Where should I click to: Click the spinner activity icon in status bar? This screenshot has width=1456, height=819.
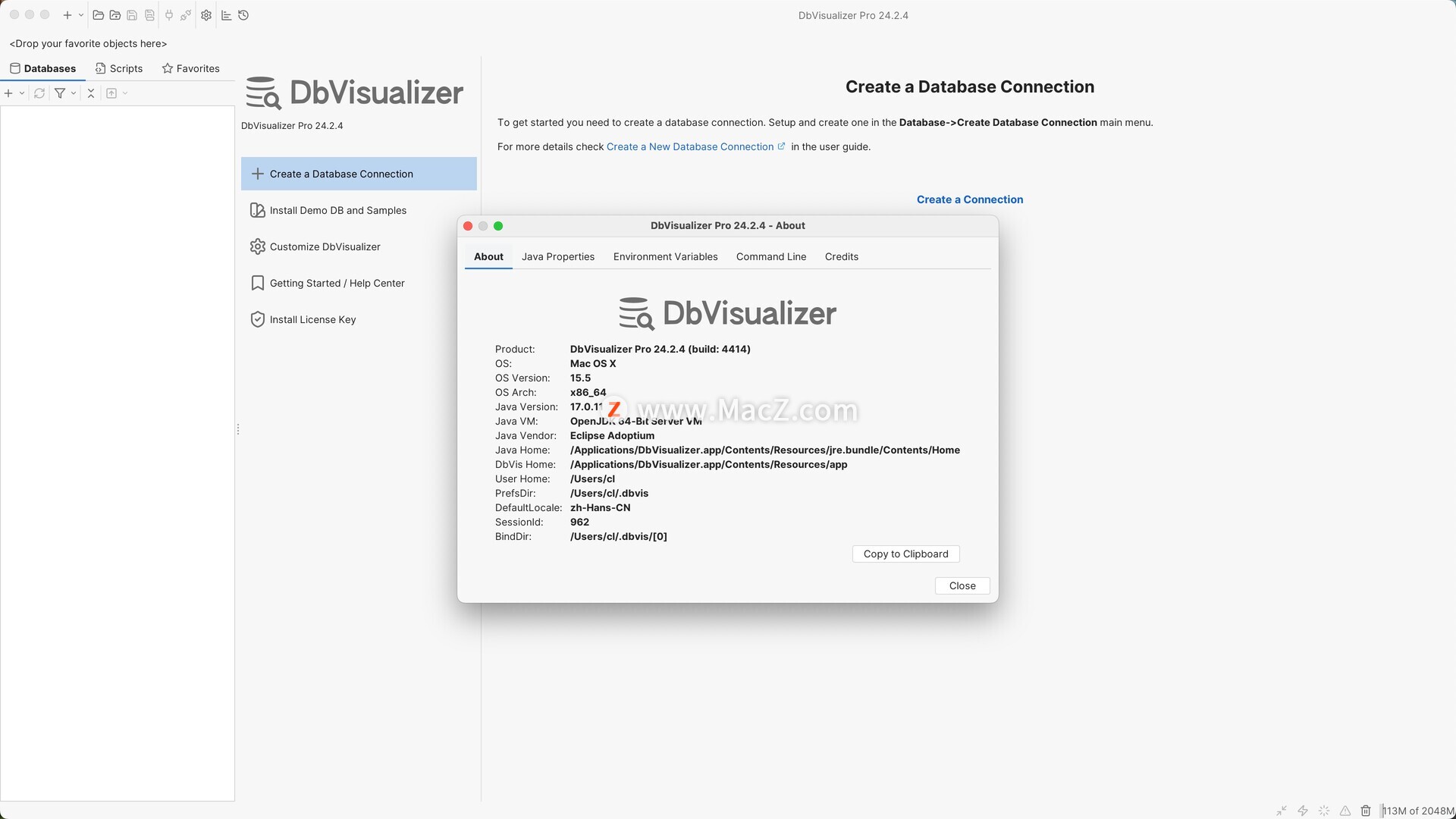coord(1324,811)
